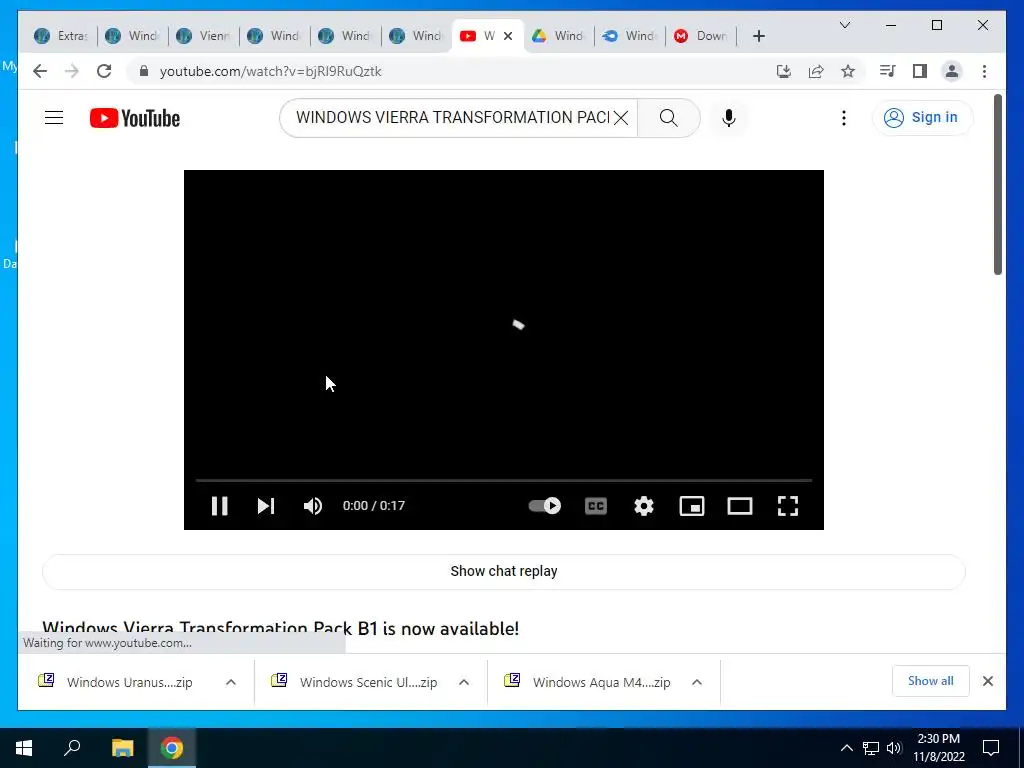Share this page icon
The width and height of the screenshot is (1024, 768).
[816, 71]
